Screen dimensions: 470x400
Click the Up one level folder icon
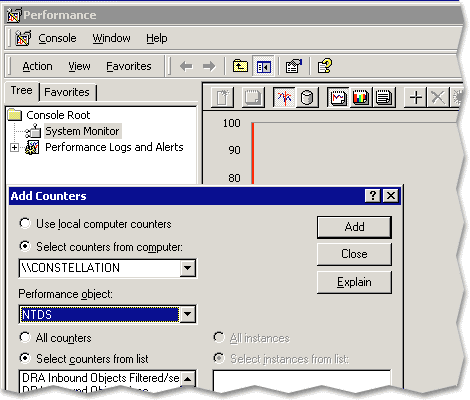pos(240,66)
